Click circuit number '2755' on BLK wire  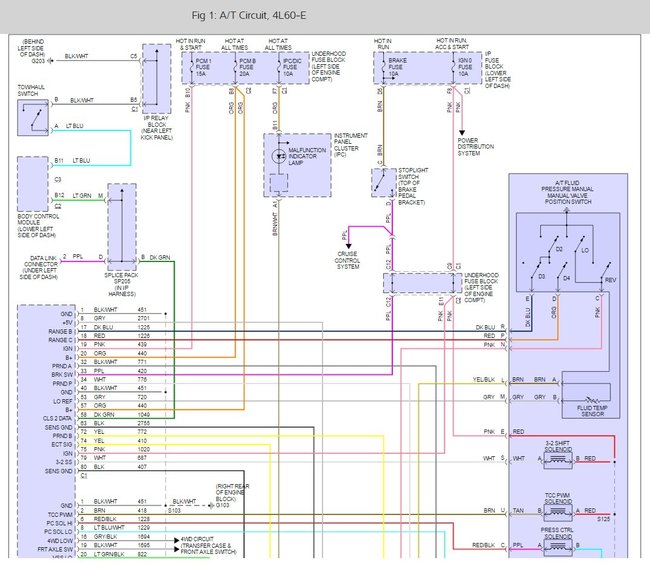click(143, 423)
